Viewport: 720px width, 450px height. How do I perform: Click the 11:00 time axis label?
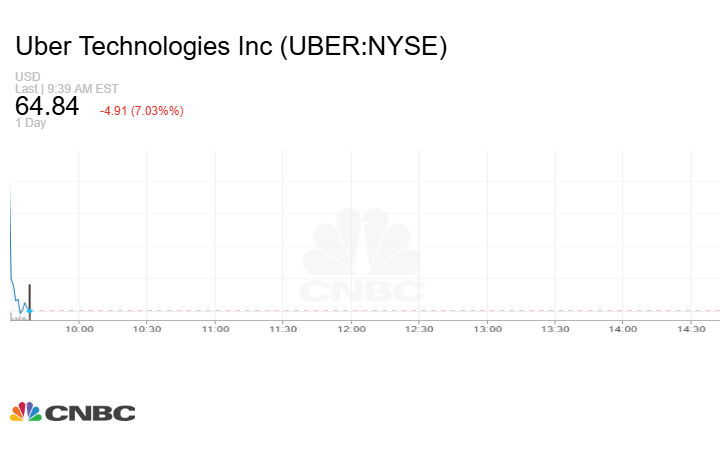(215, 328)
